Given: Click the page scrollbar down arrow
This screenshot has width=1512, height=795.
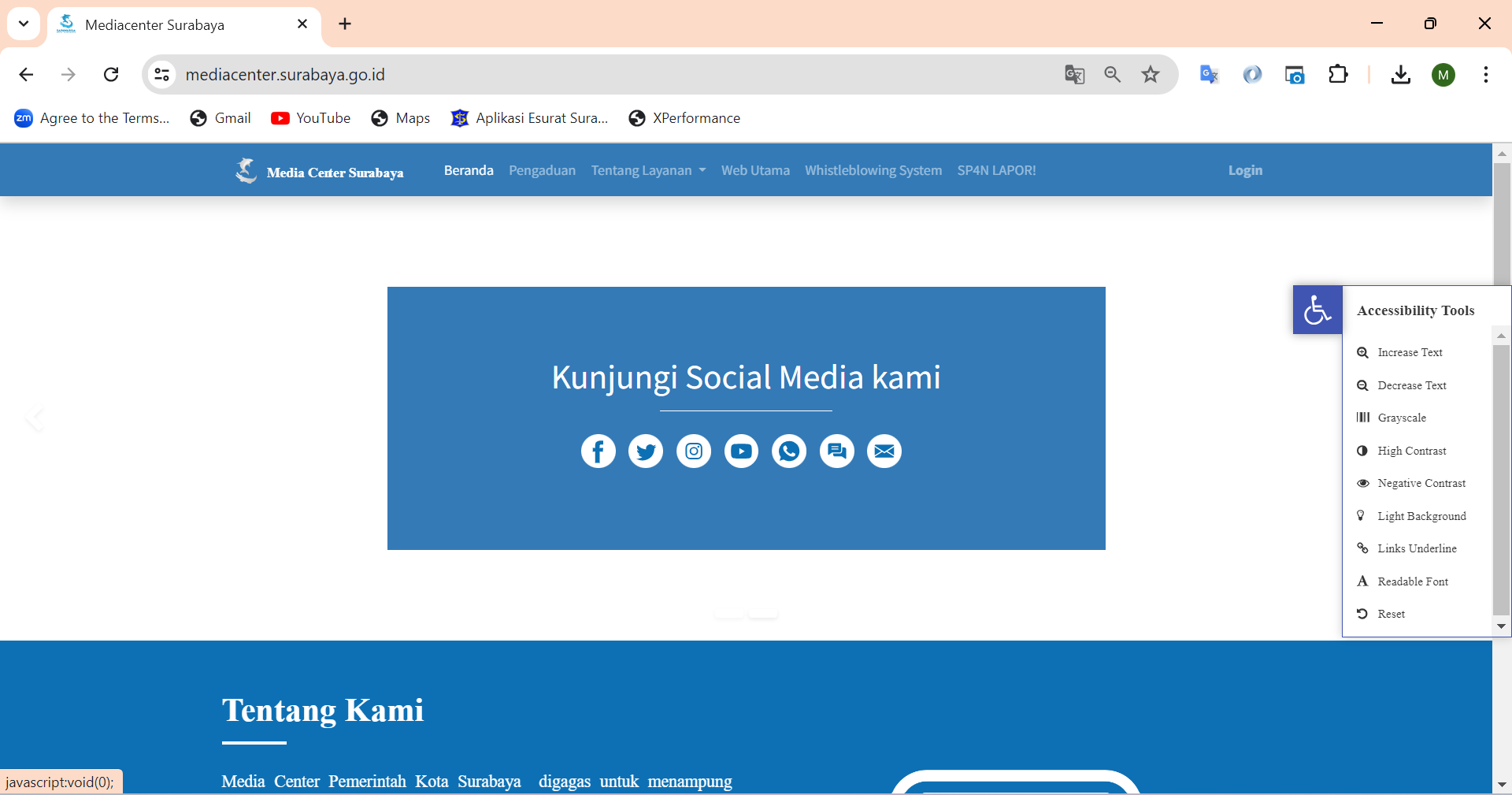Looking at the screenshot, I should 1502,785.
